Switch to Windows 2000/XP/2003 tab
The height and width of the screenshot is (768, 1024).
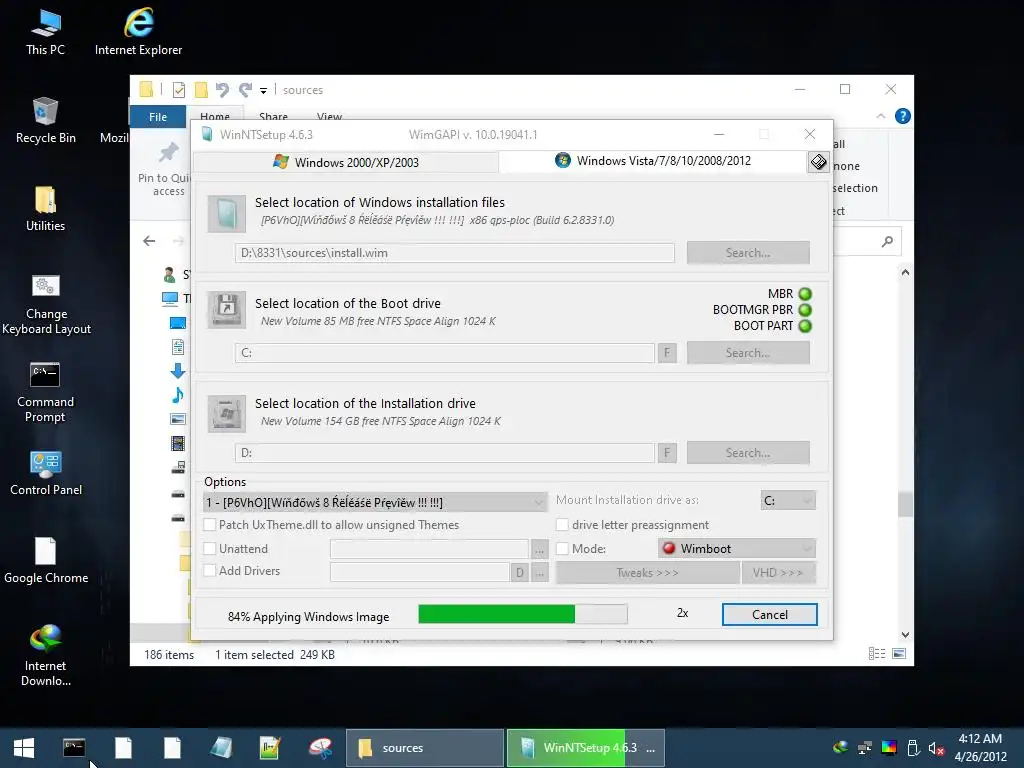click(346, 162)
